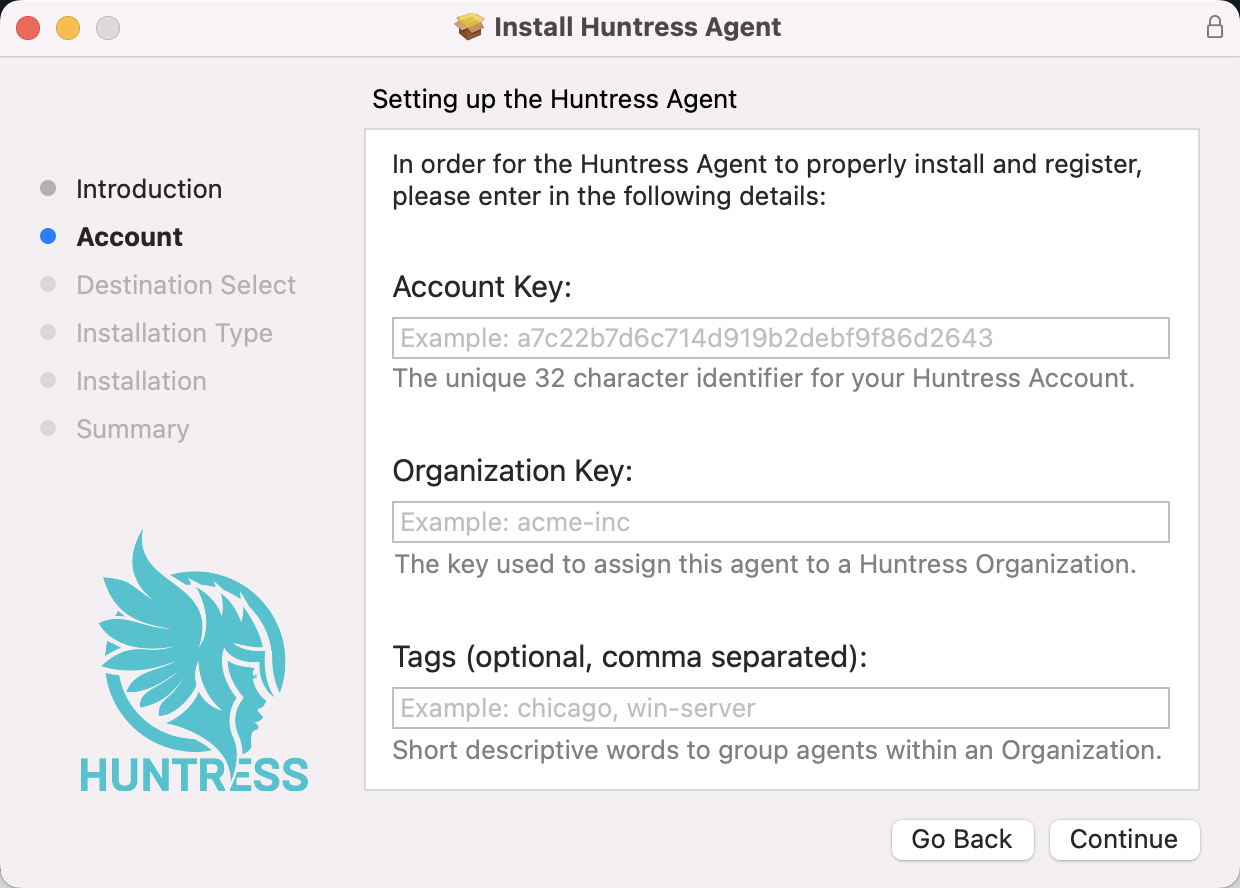Open the Installation Type step
Viewport: 1240px width, 888px height.
tap(173, 332)
